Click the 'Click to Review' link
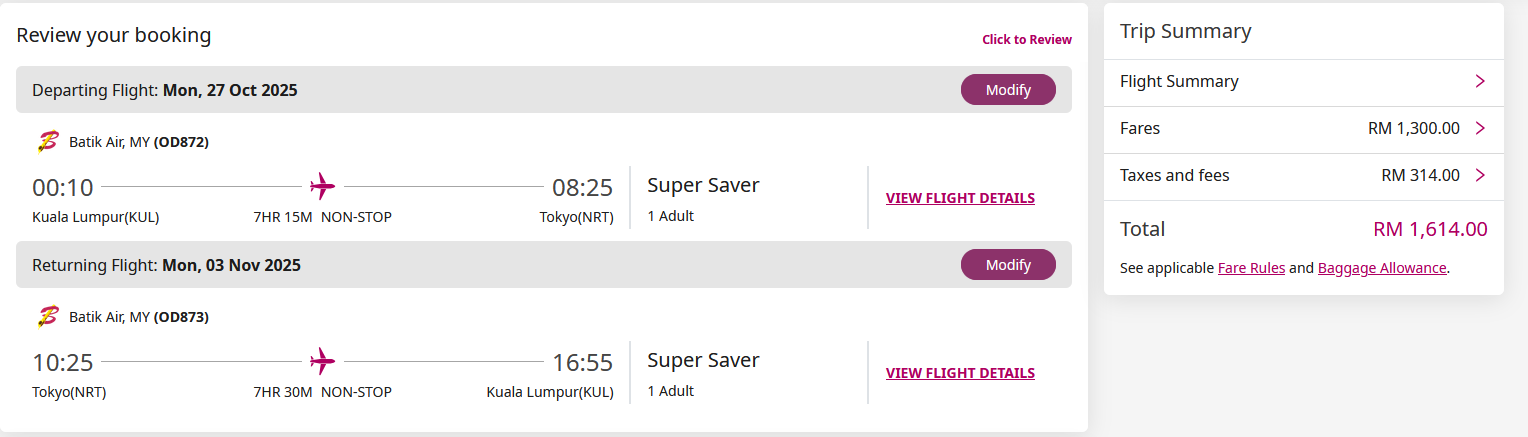Viewport: 1528px width, 437px height. pos(1027,40)
